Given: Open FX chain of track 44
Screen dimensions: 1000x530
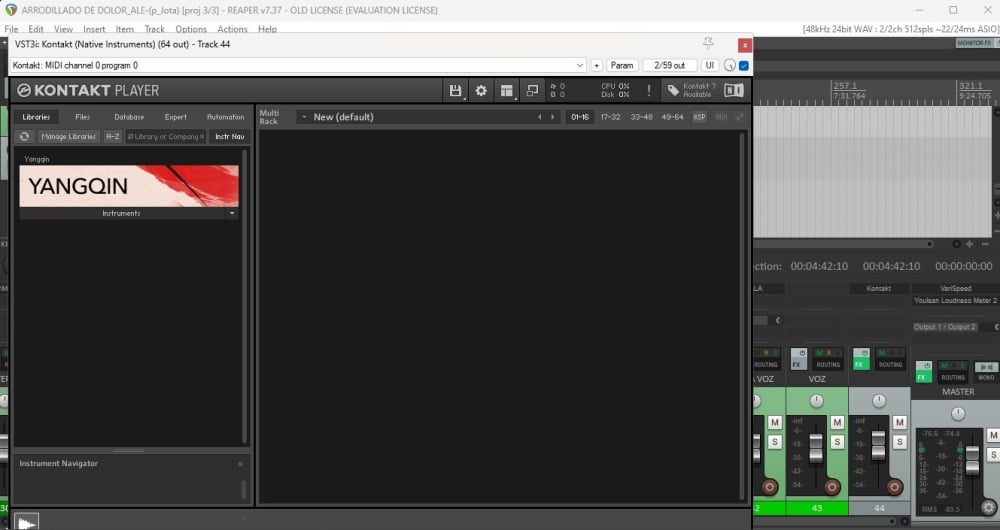Looking at the screenshot, I should (x=860, y=364).
